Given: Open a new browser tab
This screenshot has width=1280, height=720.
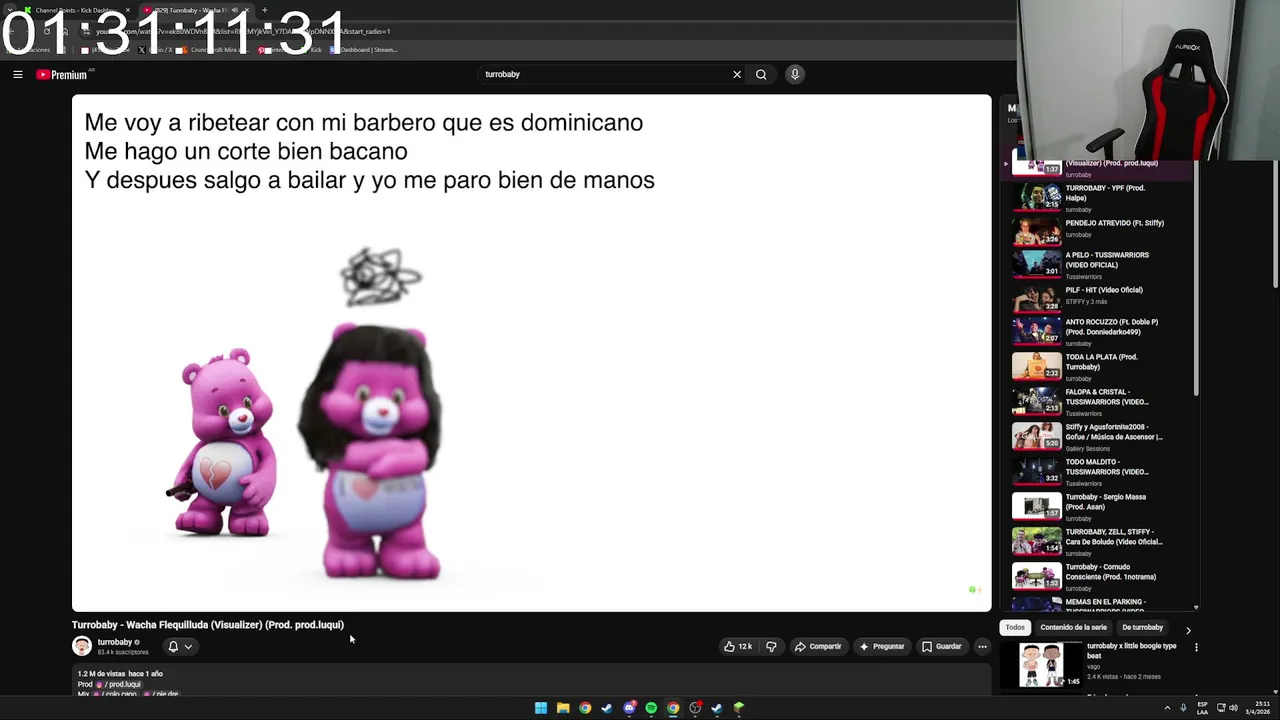Looking at the screenshot, I should tap(264, 10).
